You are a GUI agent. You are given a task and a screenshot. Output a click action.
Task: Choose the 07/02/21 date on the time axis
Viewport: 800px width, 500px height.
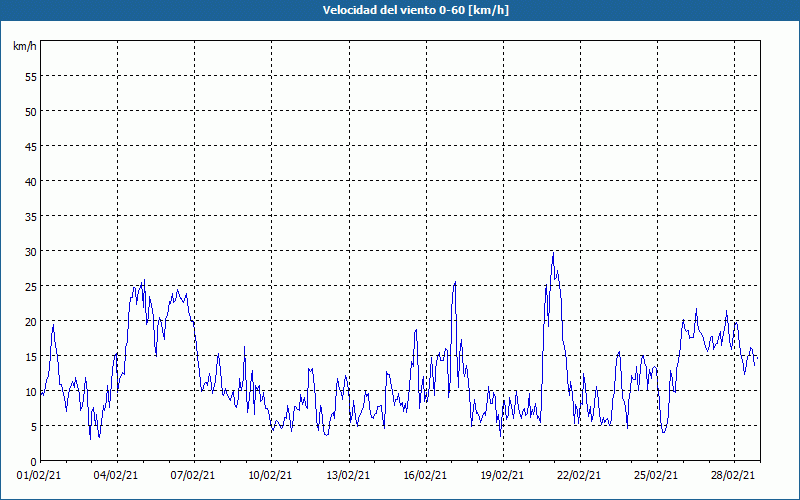tap(194, 476)
